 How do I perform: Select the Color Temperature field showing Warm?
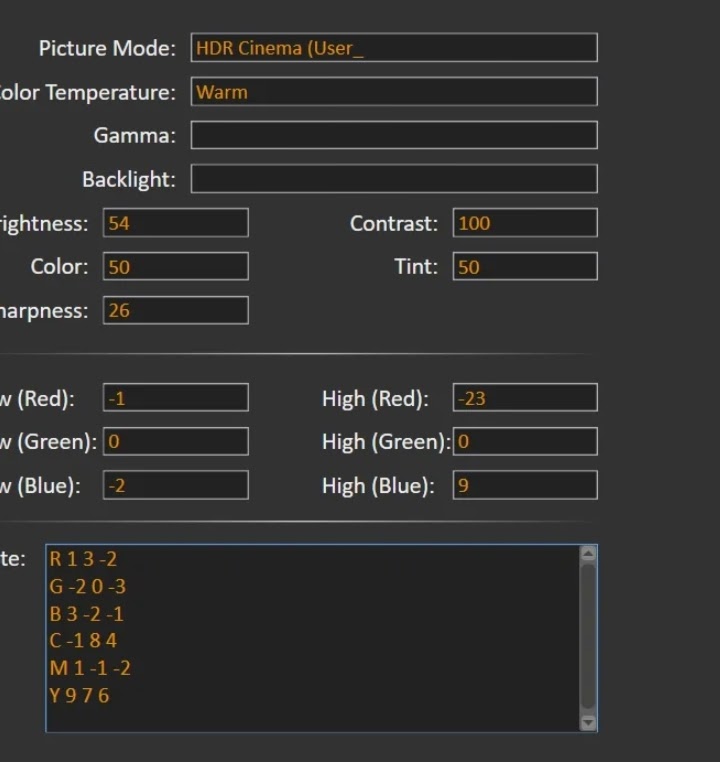393,92
